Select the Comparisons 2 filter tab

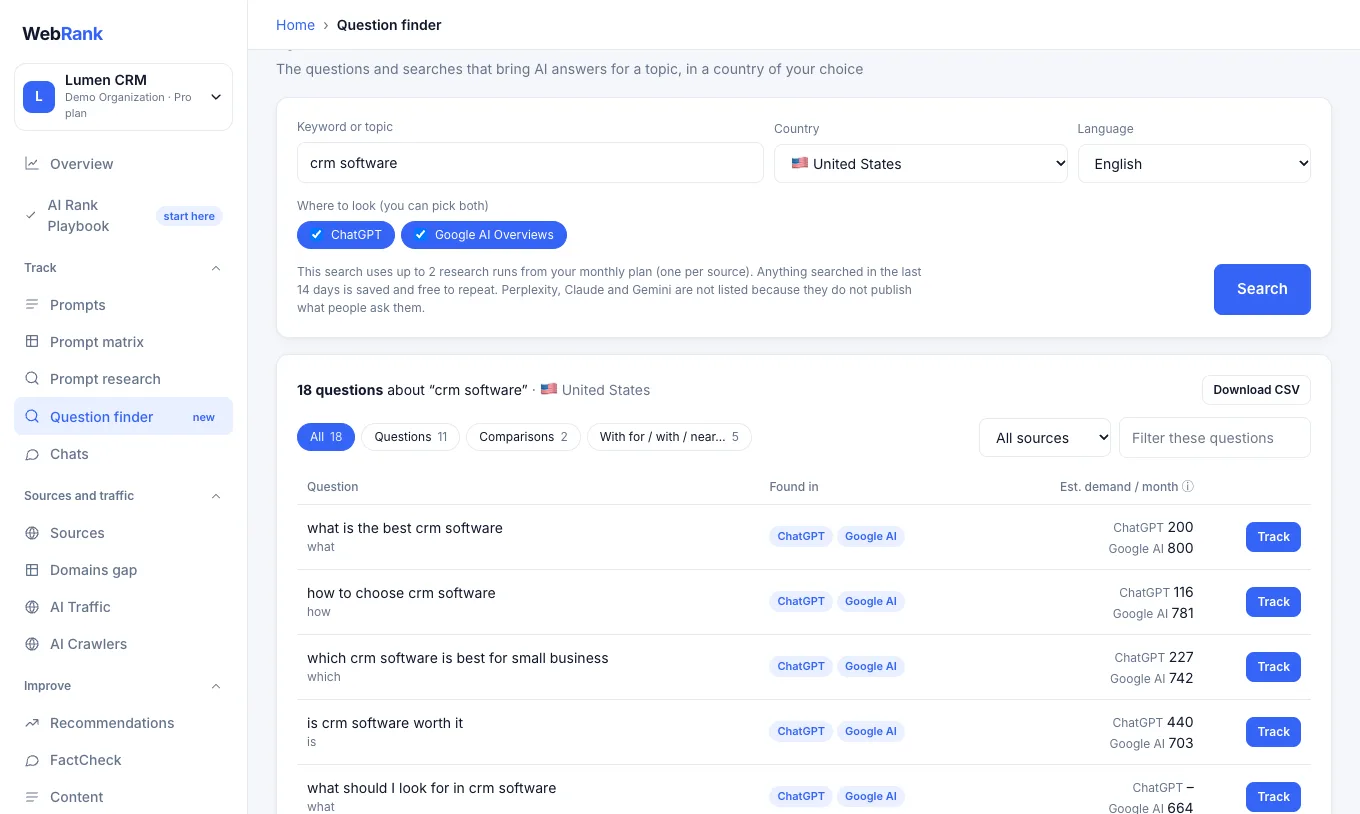click(x=523, y=437)
